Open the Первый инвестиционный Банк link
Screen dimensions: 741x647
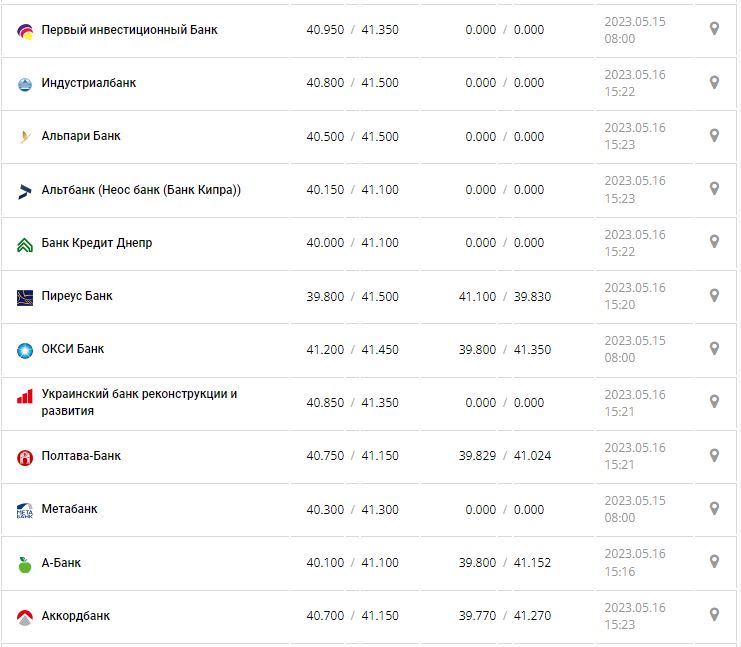click(x=129, y=30)
